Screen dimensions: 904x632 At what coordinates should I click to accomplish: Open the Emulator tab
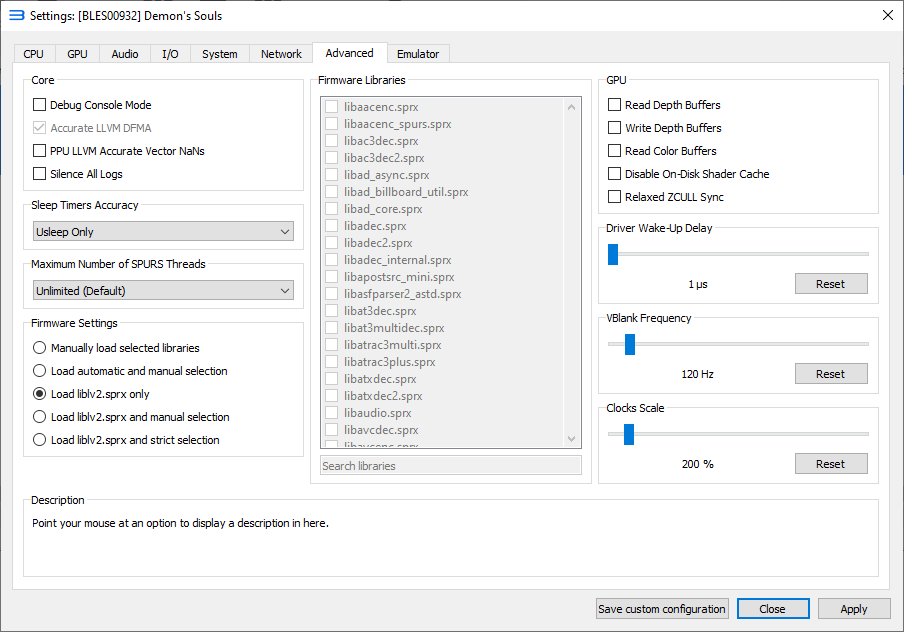click(x=418, y=54)
